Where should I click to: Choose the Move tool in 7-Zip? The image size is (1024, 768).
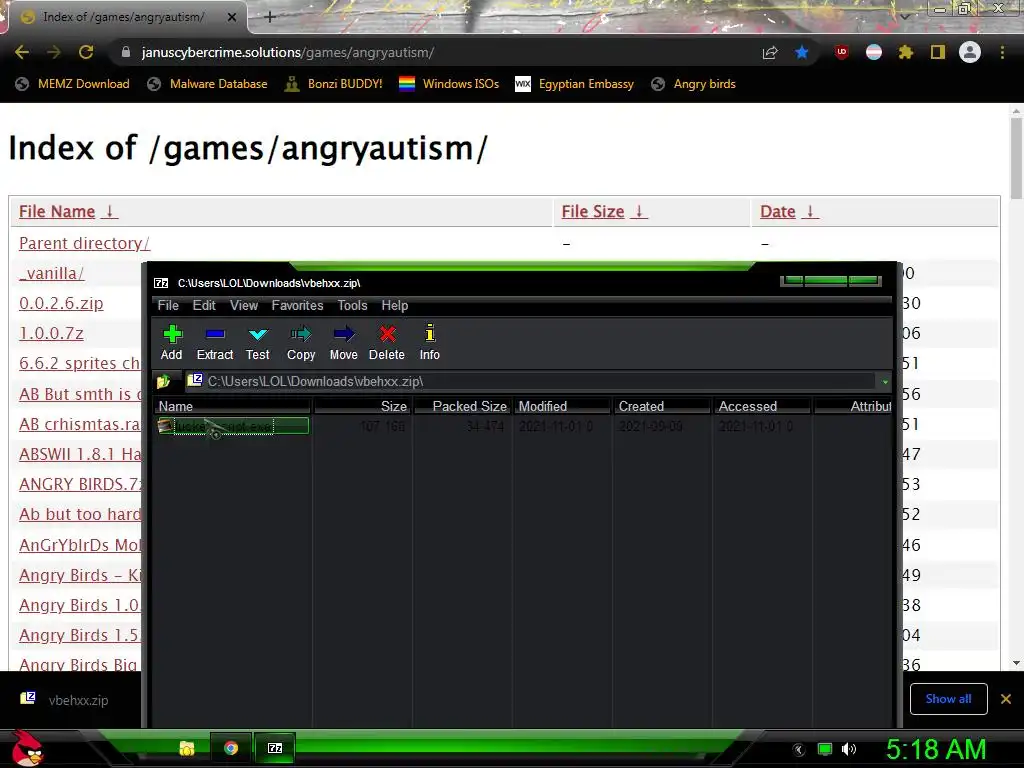344,343
